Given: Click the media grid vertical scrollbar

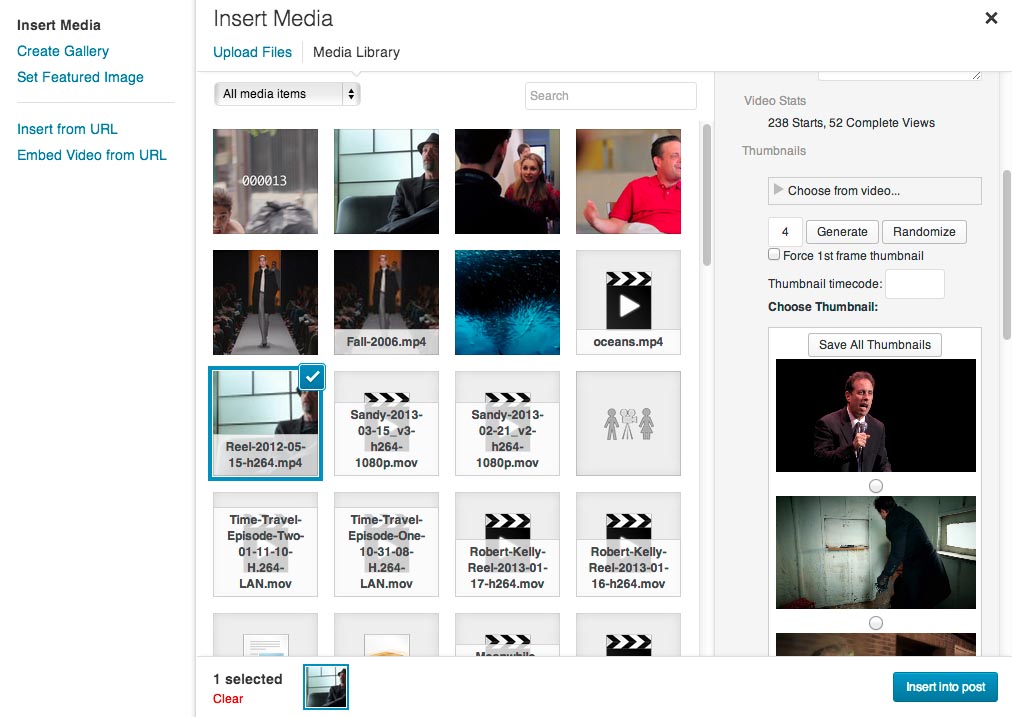Looking at the screenshot, I should pos(707,190).
